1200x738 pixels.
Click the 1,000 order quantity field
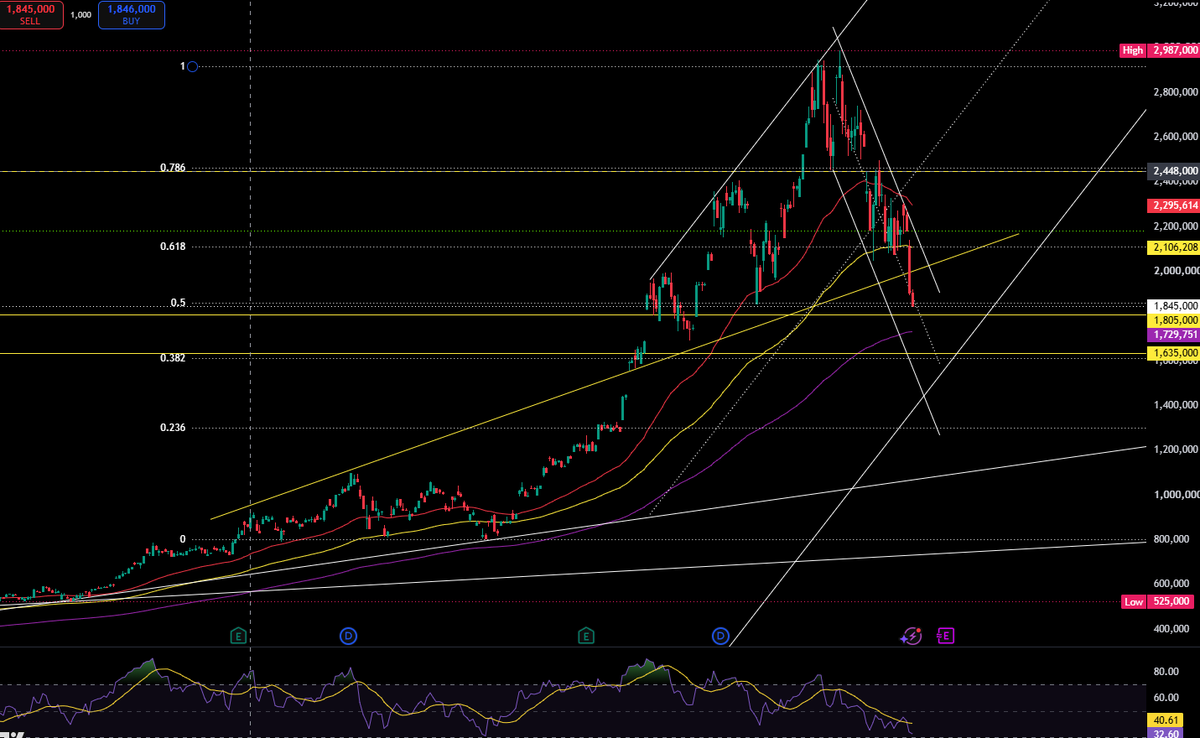(x=81, y=15)
